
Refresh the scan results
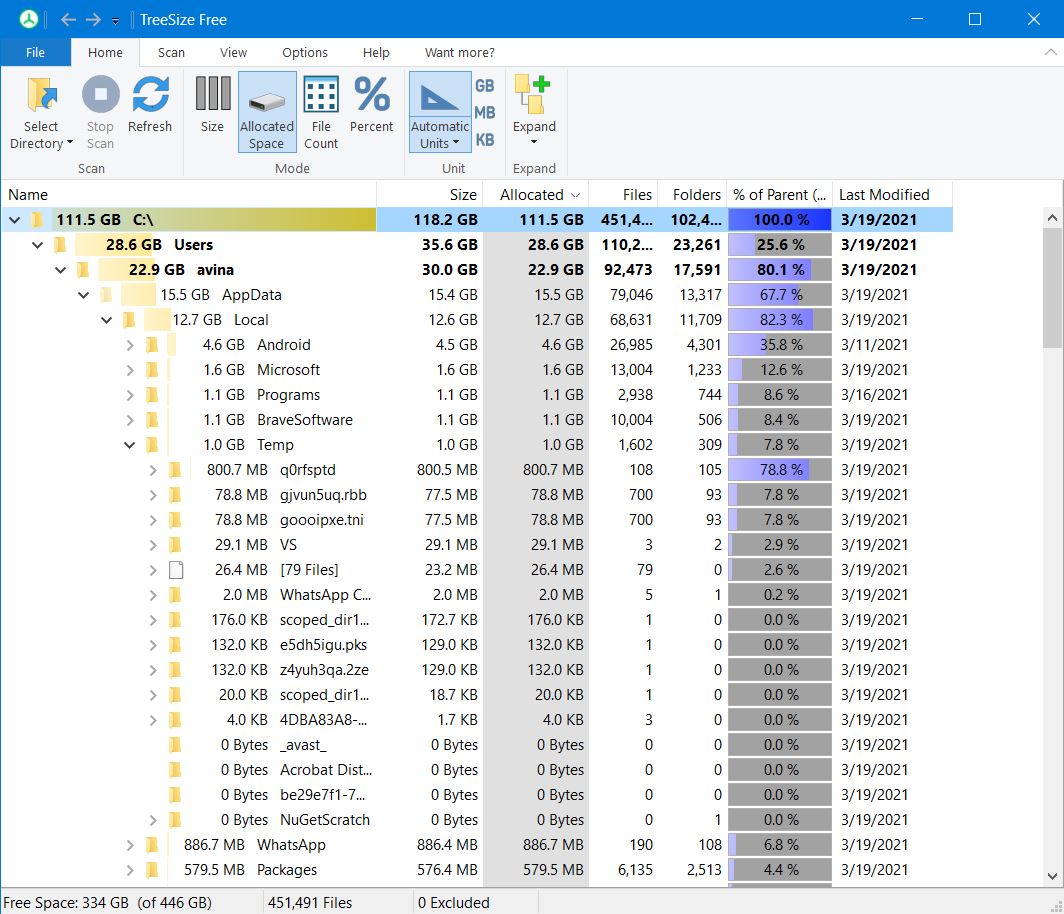150,104
